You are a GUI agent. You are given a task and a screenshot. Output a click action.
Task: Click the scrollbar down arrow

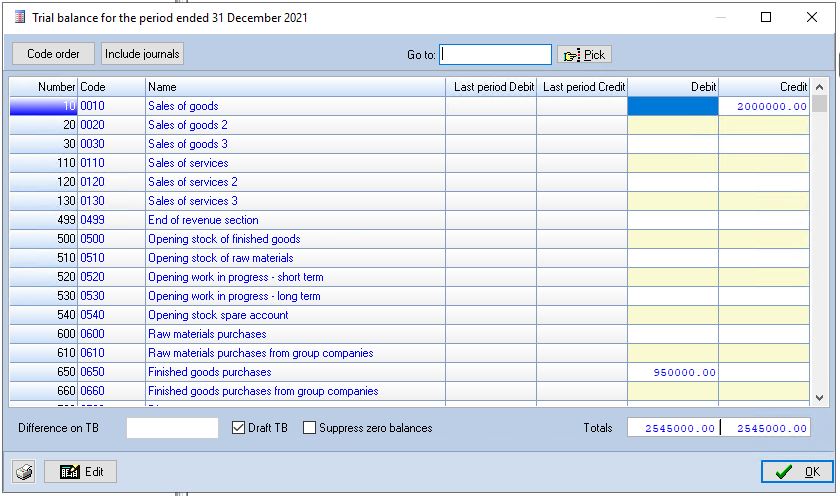click(819, 397)
